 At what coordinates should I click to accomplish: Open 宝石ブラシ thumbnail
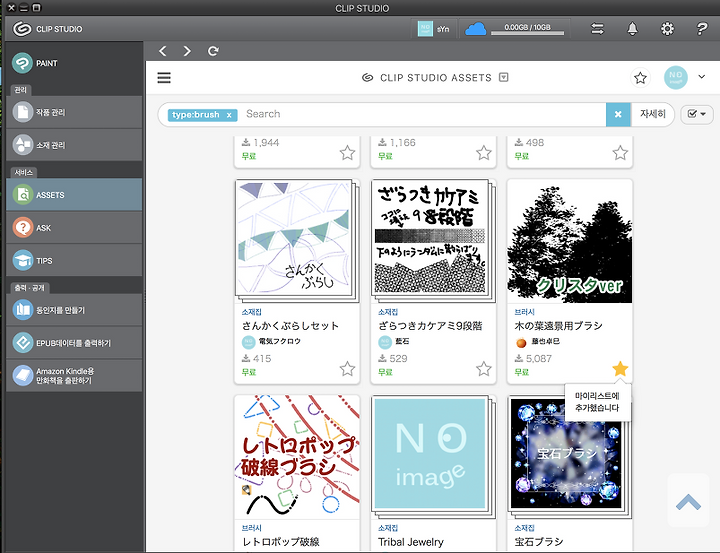coord(569,457)
